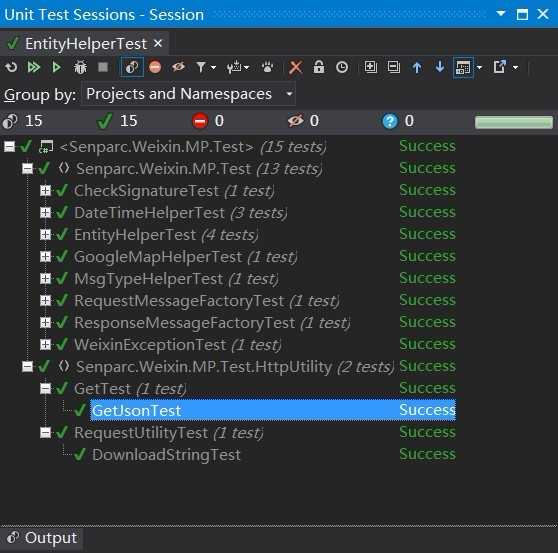
Task: Open the layout options dropdown arrow
Action: (x=479, y=67)
